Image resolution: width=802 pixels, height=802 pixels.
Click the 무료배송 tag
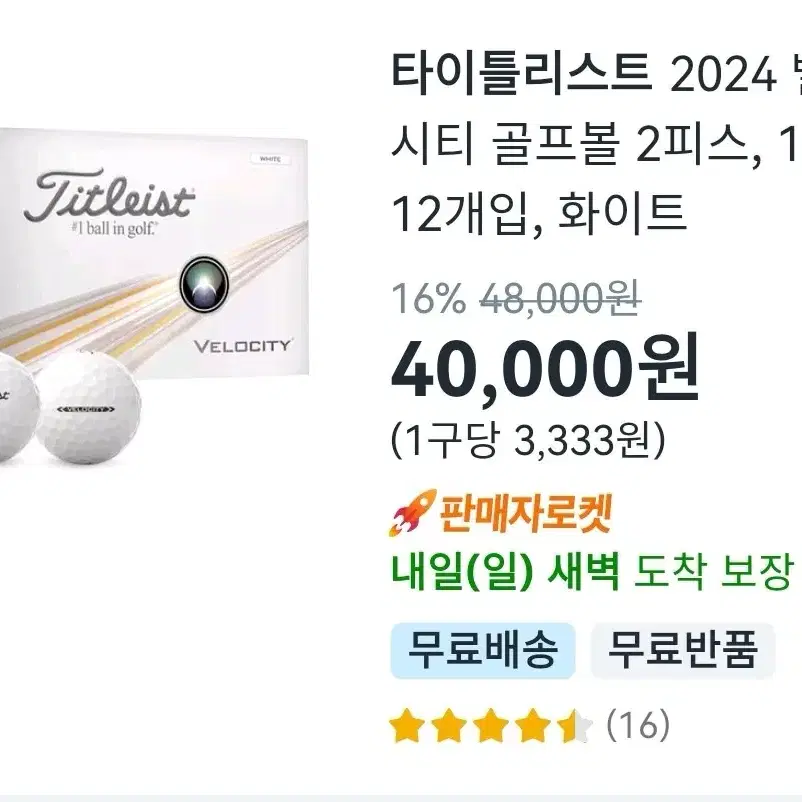tap(483, 651)
